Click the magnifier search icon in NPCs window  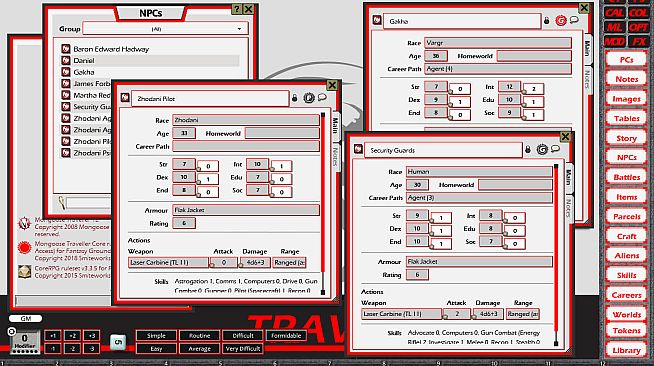pyautogui.click(x=62, y=203)
